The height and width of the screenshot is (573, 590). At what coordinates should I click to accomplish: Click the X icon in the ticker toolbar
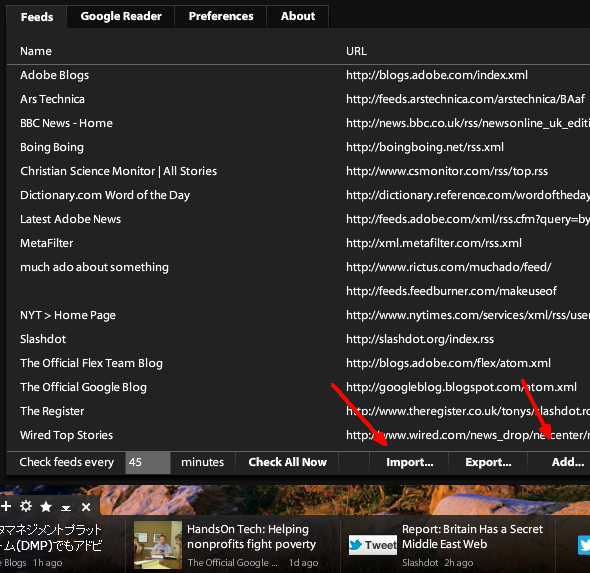(86, 507)
